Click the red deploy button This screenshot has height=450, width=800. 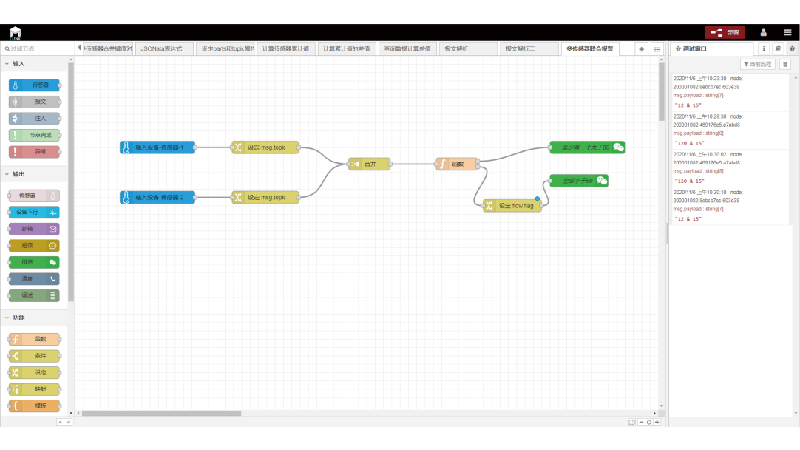click(725, 32)
